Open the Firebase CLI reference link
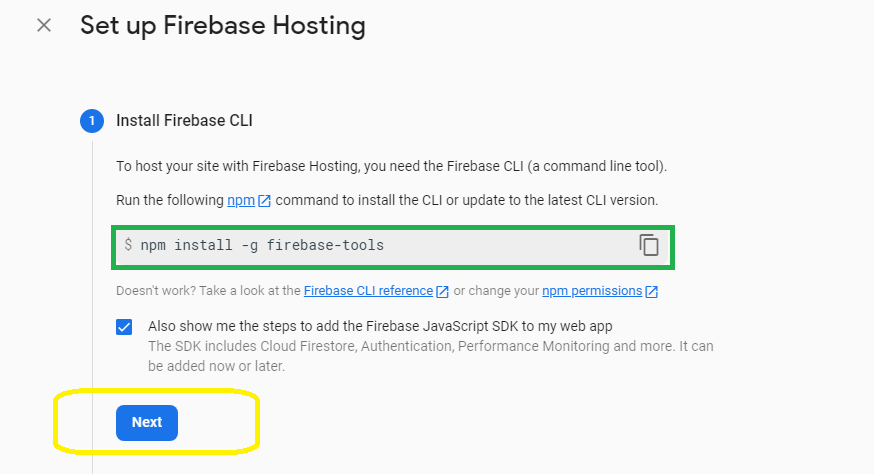The width and height of the screenshot is (874, 474). 368,291
